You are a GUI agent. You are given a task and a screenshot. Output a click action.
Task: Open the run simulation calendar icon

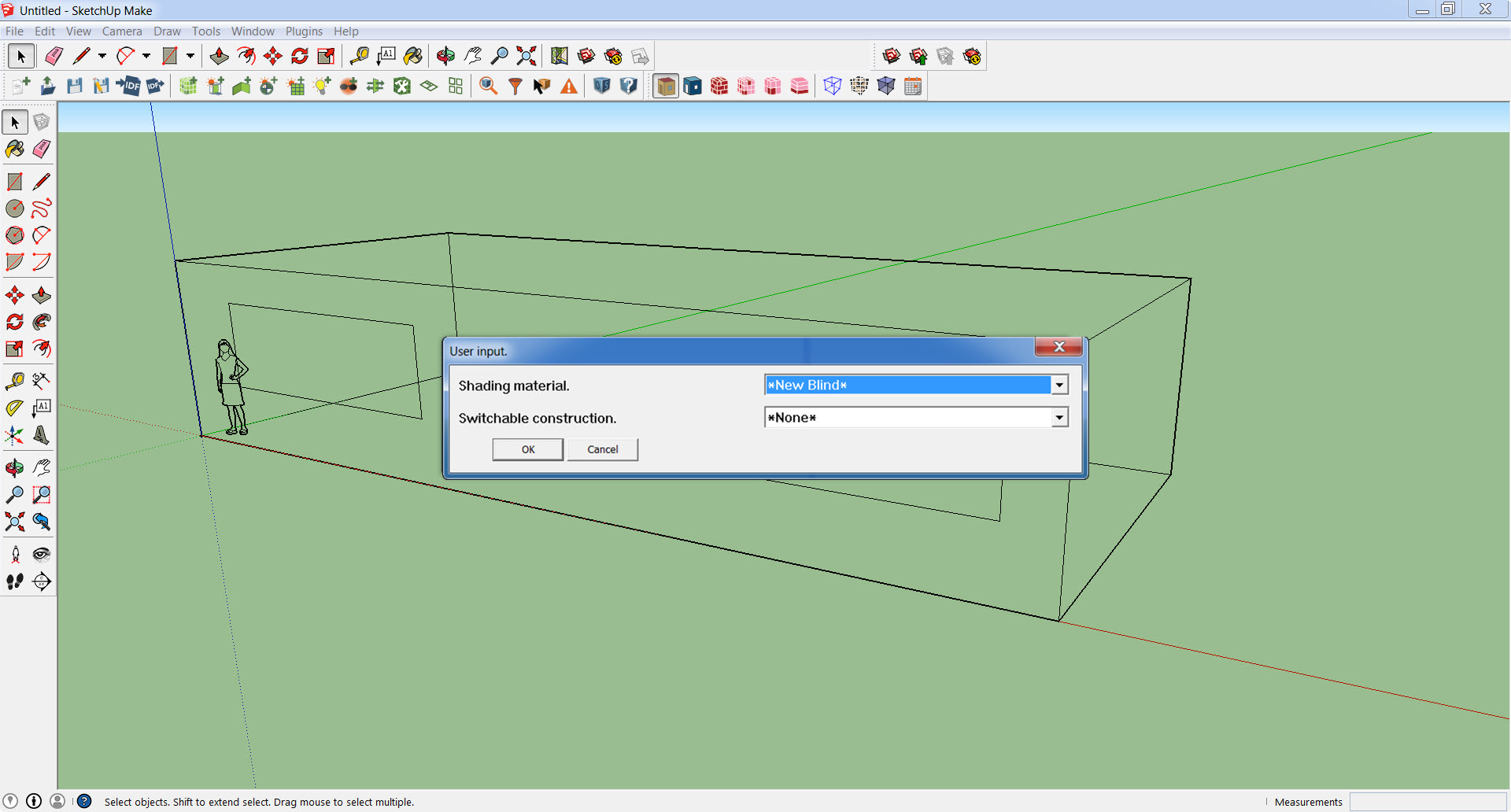912,86
